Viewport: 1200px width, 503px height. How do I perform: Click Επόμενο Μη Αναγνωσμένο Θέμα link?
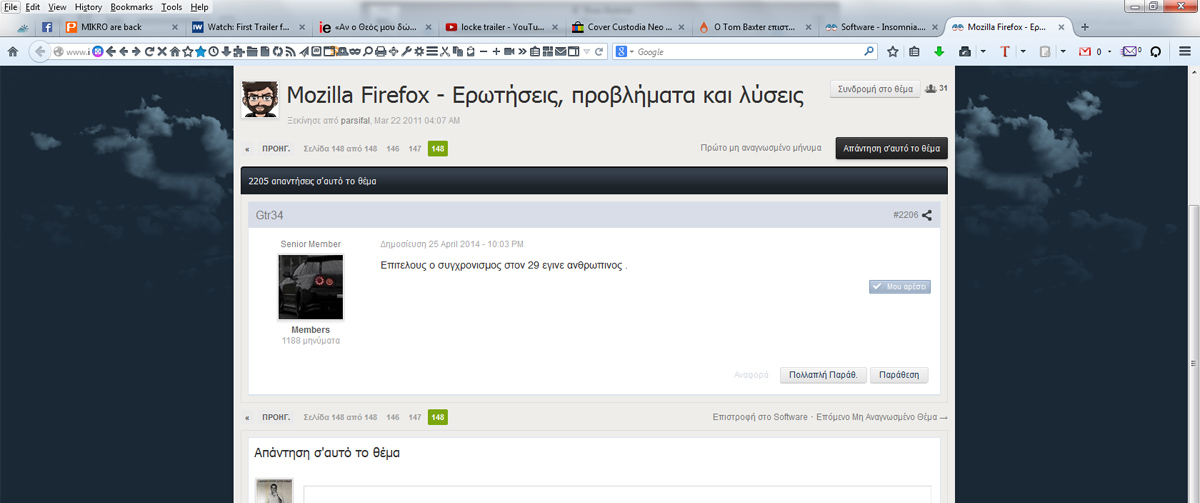(881, 416)
